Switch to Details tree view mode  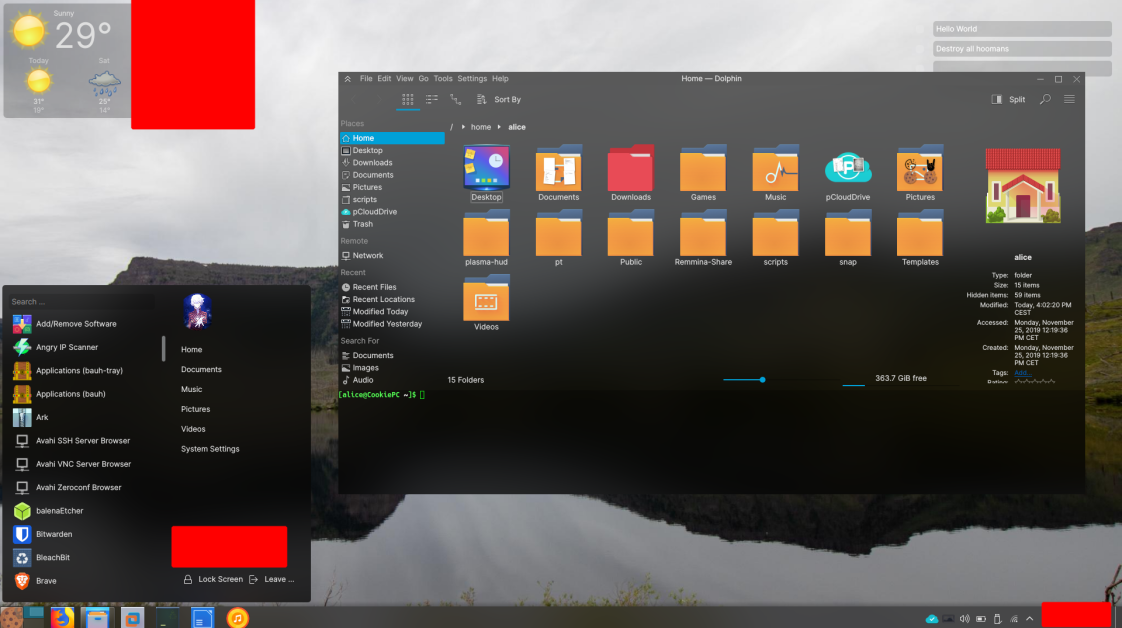click(456, 100)
